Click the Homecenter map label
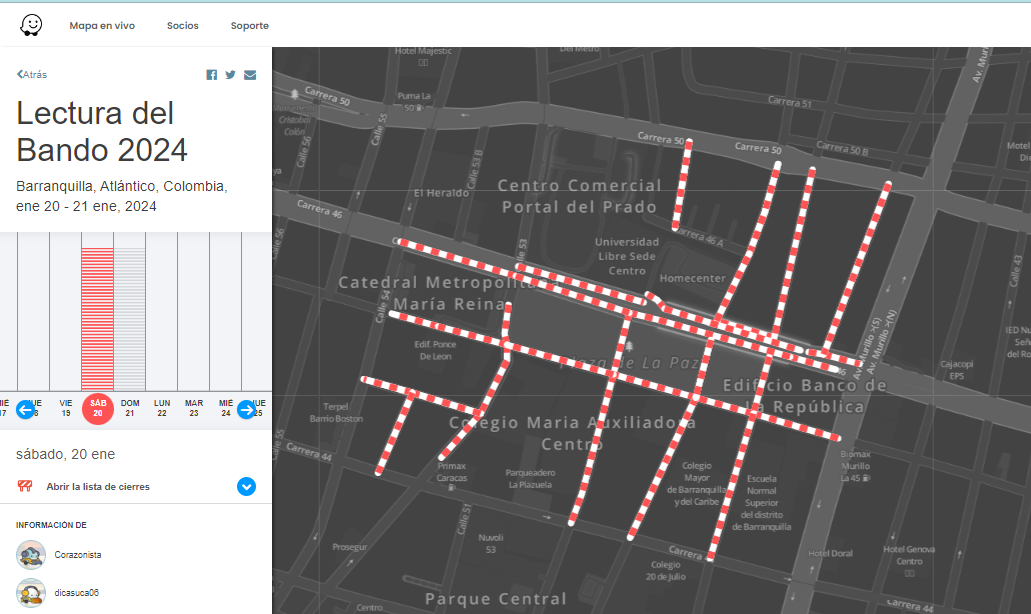Image resolution: width=1031 pixels, height=614 pixels. [692, 278]
